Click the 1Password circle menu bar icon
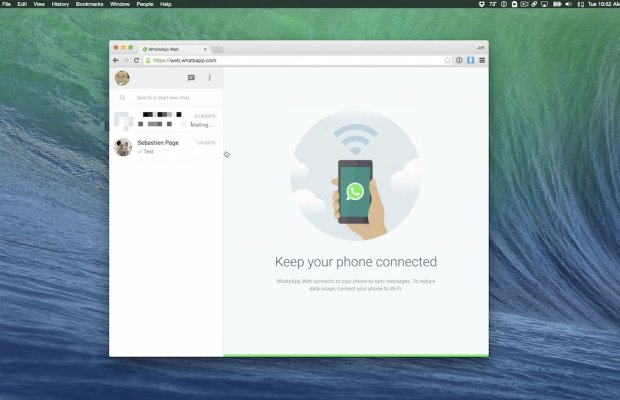The height and width of the screenshot is (400, 620). click(504, 4)
